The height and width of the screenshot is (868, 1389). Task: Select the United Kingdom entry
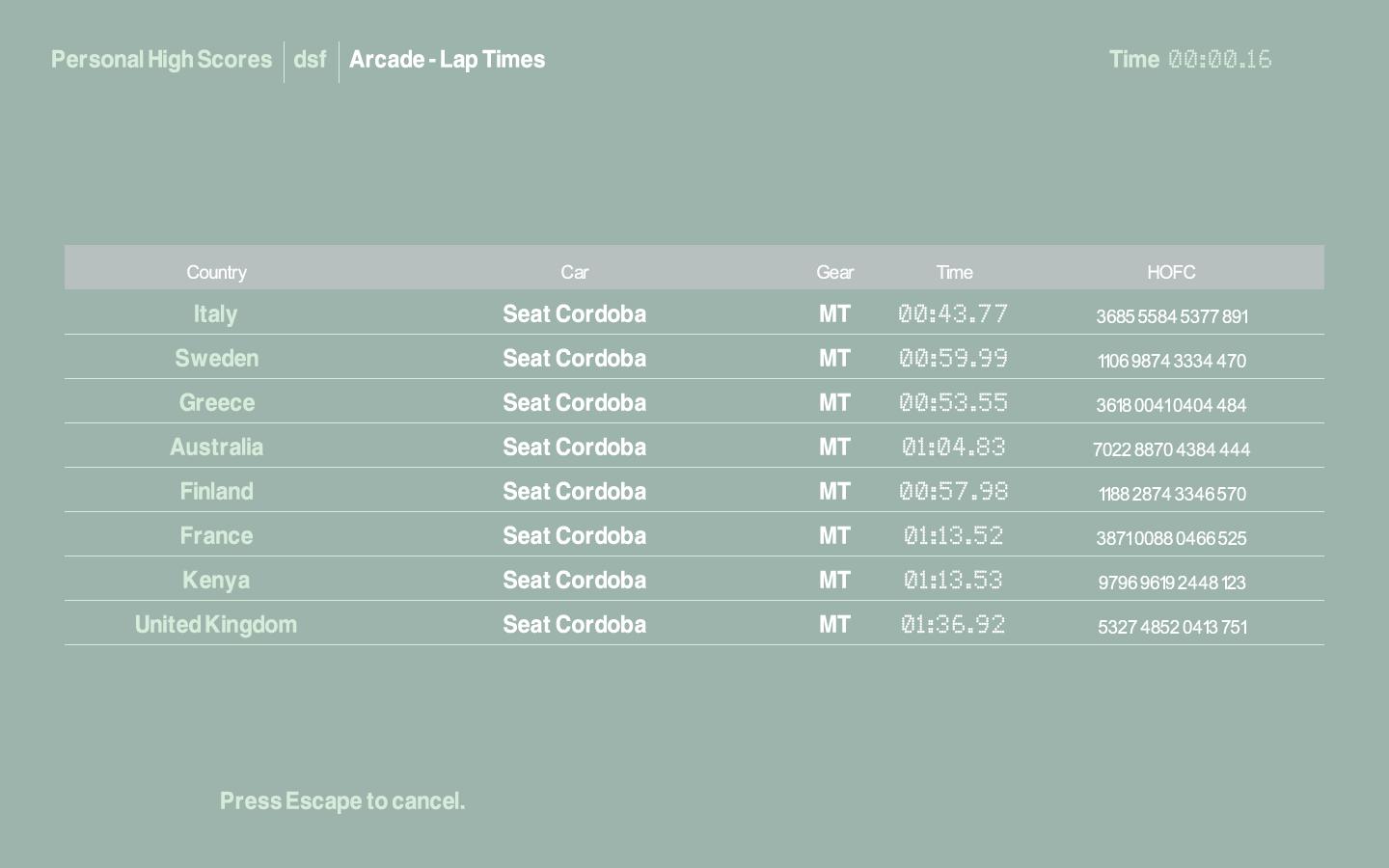pyautogui.click(x=216, y=625)
